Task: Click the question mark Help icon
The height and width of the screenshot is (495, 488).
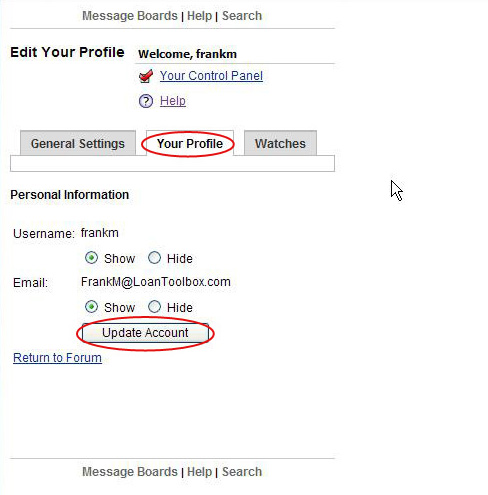Action: coord(146,101)
